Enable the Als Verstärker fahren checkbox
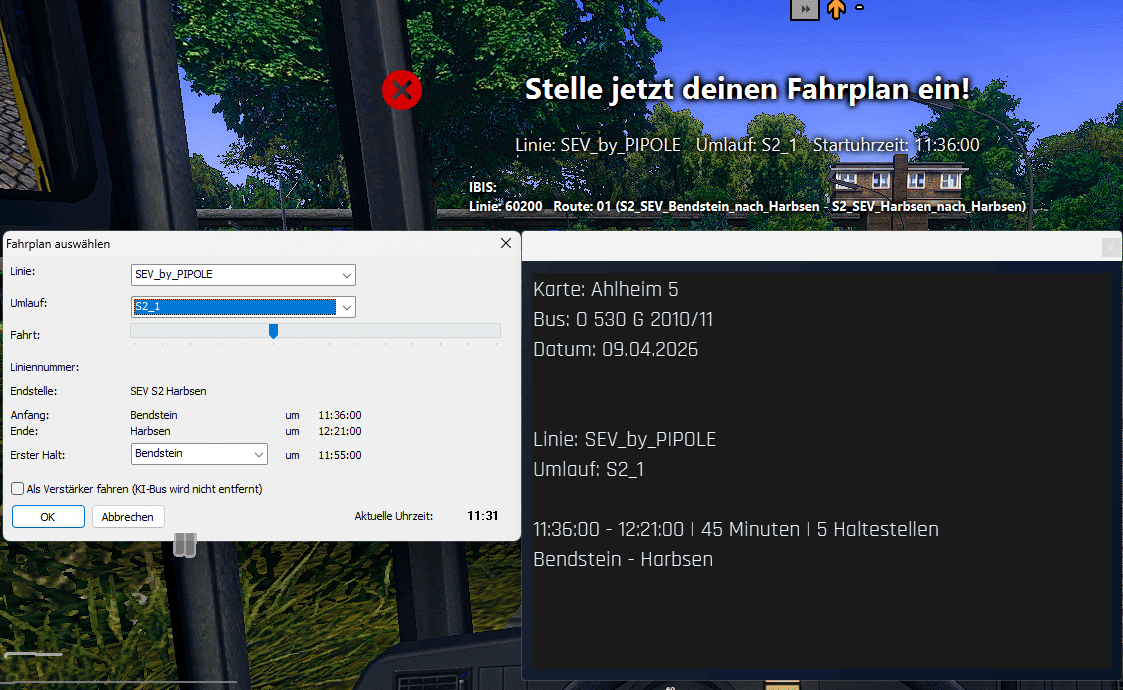This screenshot has width=1123, height=690. tap(18, 489)
